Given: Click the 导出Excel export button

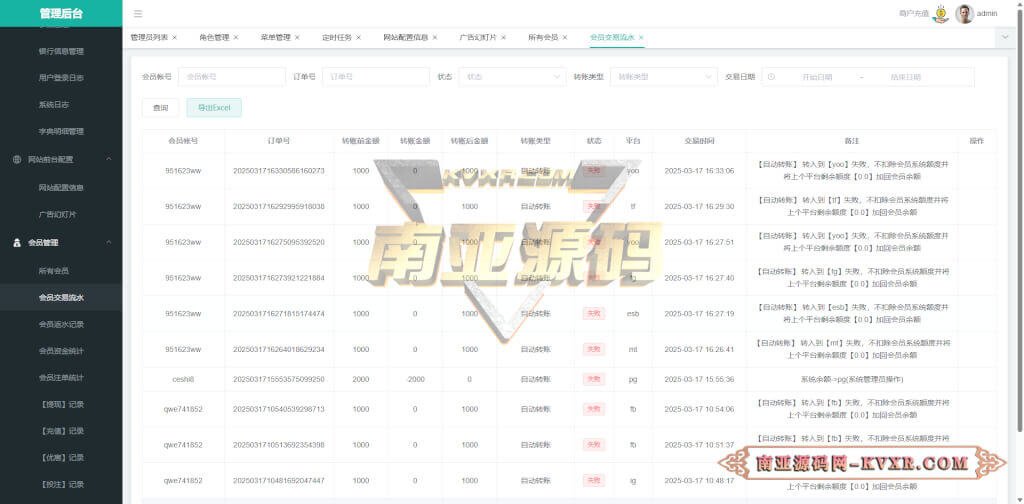Looking at the screenshot, I should click(x=214, y=108).
